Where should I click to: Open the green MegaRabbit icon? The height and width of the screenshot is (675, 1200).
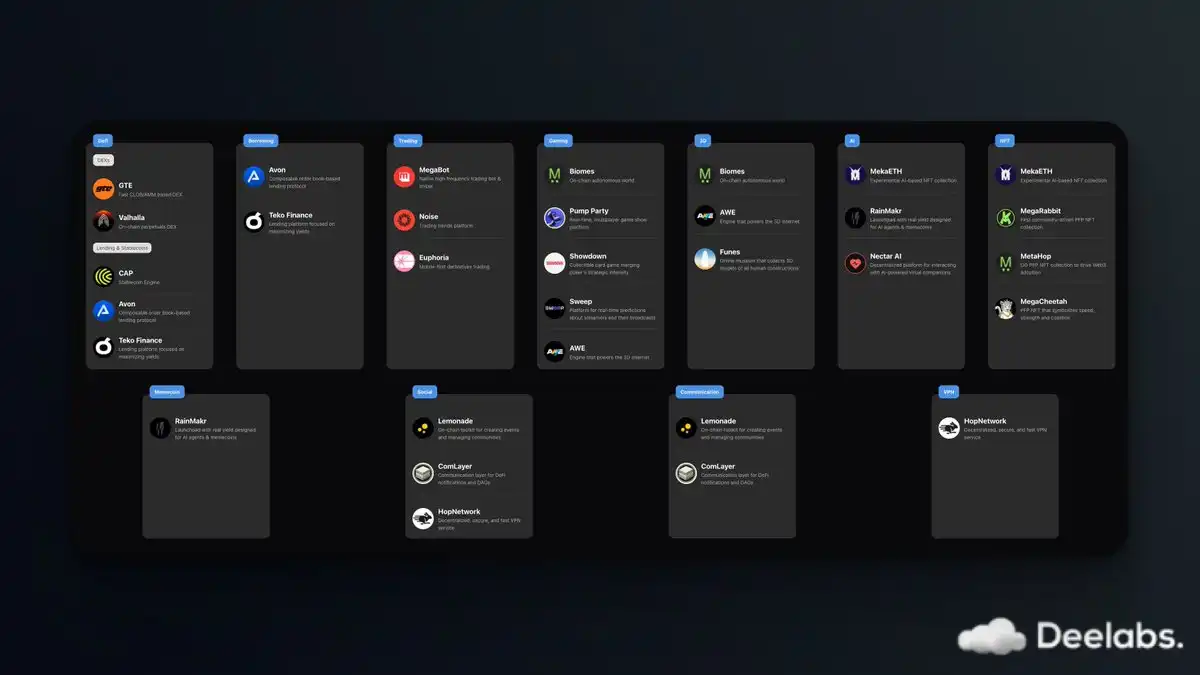[x=1005, y=217]
